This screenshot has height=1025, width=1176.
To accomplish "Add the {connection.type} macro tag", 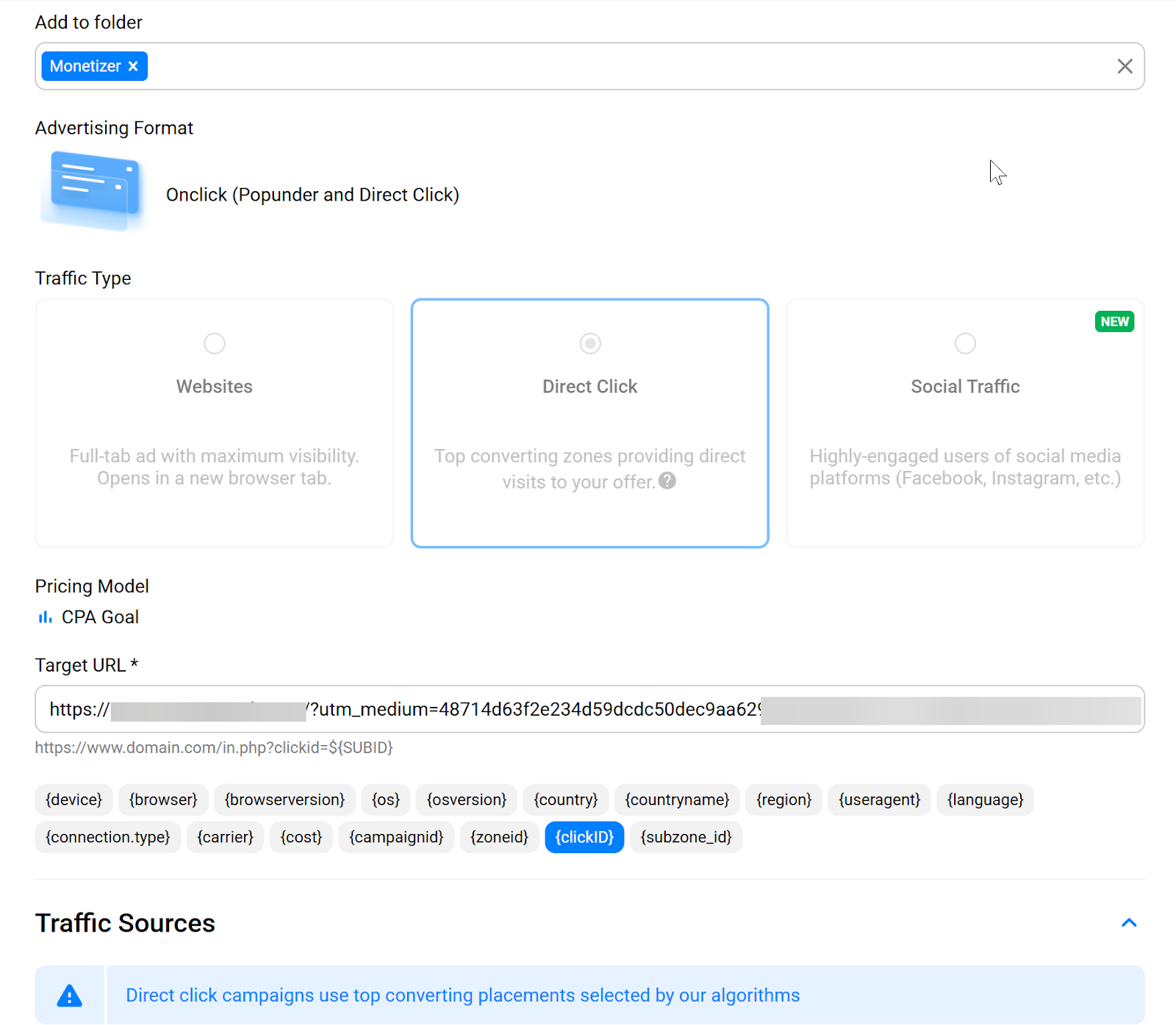I will point(107,838).
